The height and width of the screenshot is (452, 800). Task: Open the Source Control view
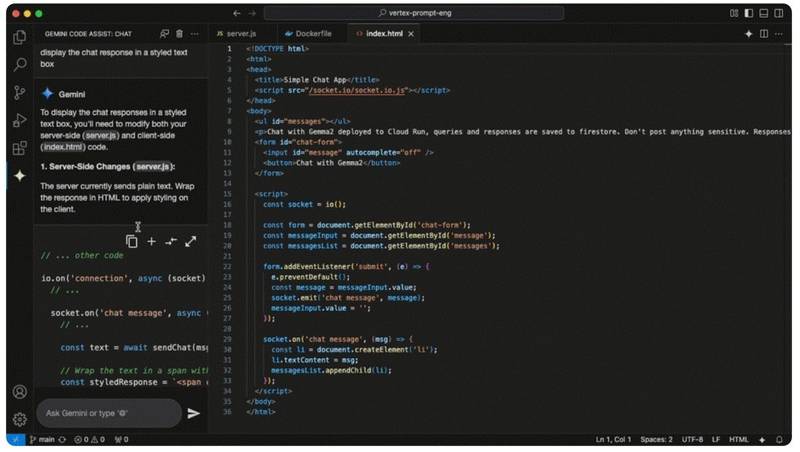(19, 92)
